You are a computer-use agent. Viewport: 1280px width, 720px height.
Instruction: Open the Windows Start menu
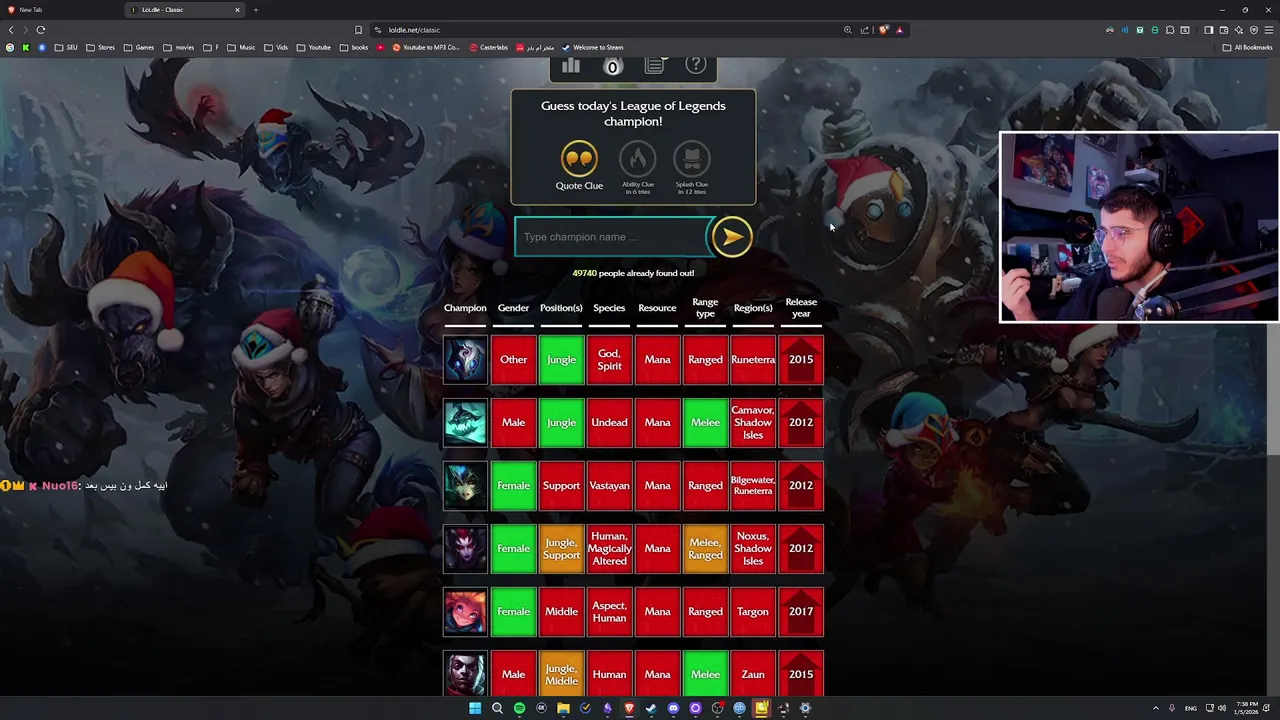[475, 708]
